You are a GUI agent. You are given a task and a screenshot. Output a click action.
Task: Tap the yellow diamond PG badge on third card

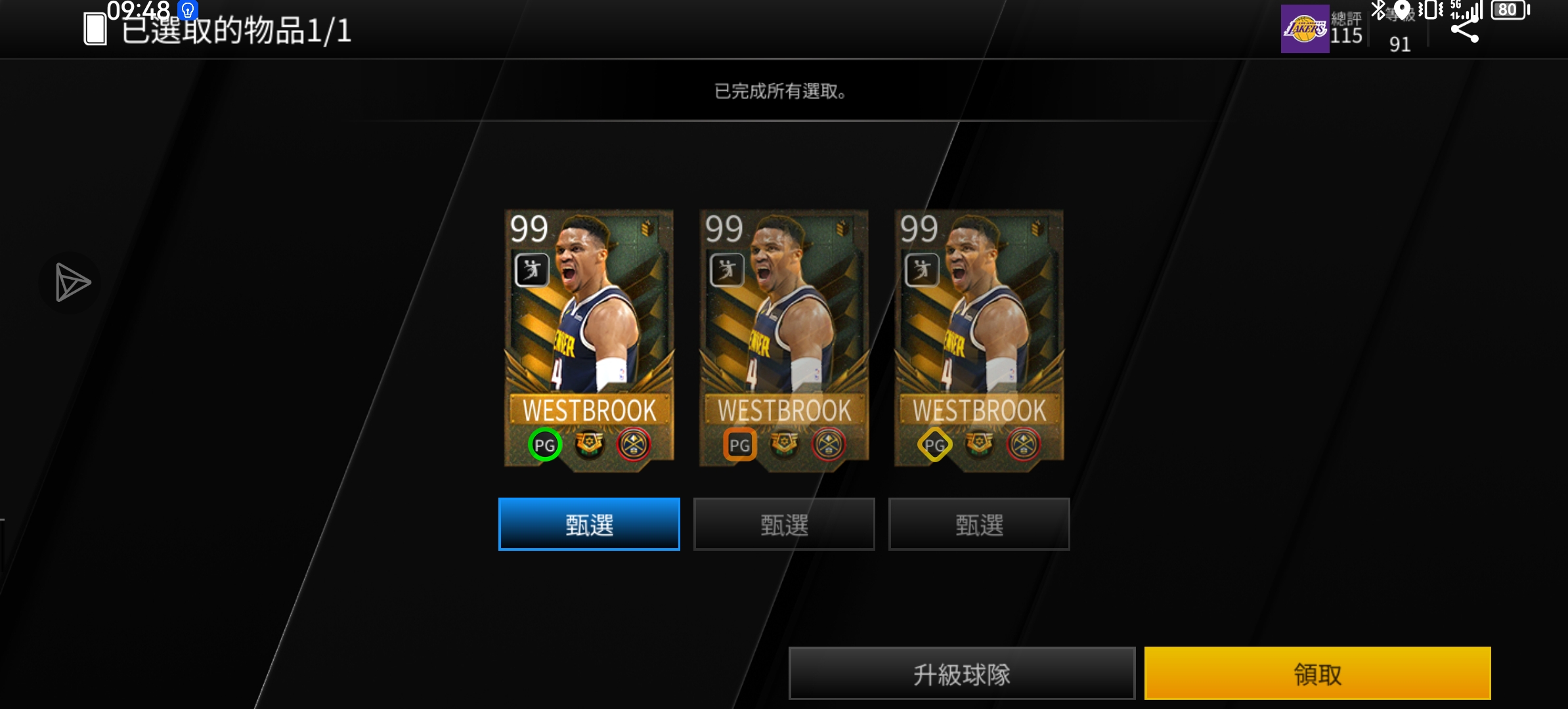pos(934,445)
